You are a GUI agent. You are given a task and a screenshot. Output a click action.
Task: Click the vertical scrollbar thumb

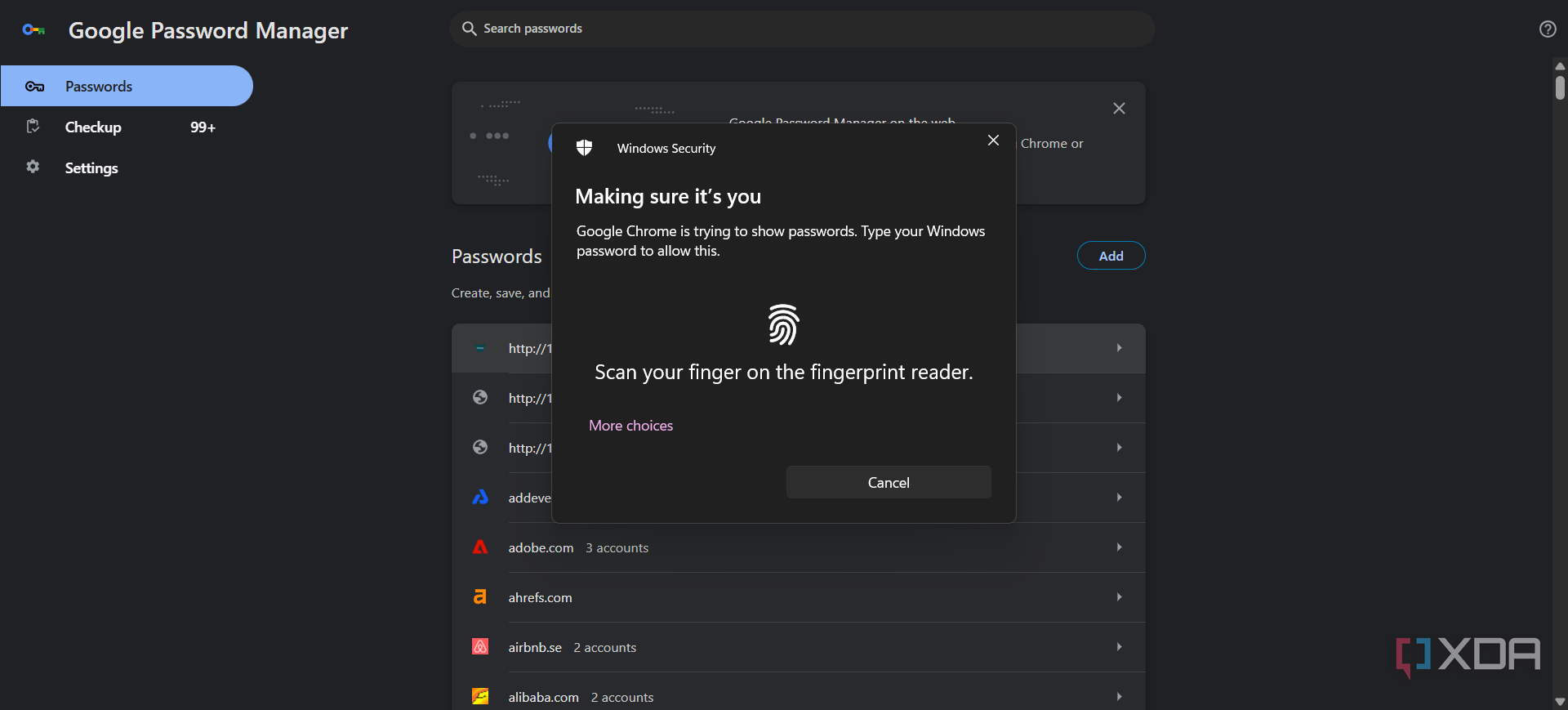pyautogui.click(x=1560, y=87)
